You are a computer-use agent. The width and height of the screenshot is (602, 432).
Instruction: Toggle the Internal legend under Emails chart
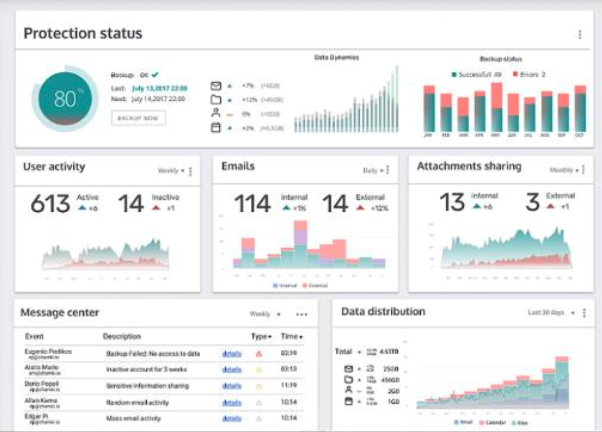click(285, 285)
